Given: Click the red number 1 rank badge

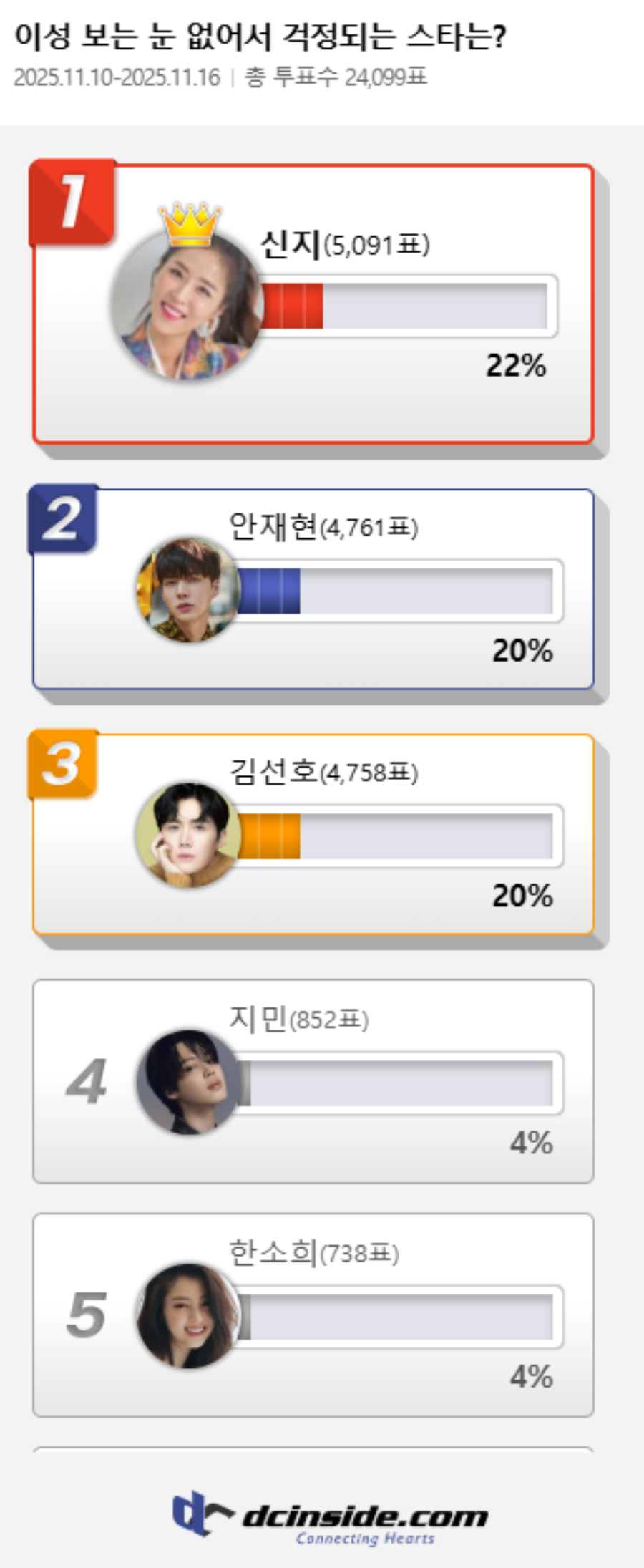Looking at the screenshot, I should (72, 202).
